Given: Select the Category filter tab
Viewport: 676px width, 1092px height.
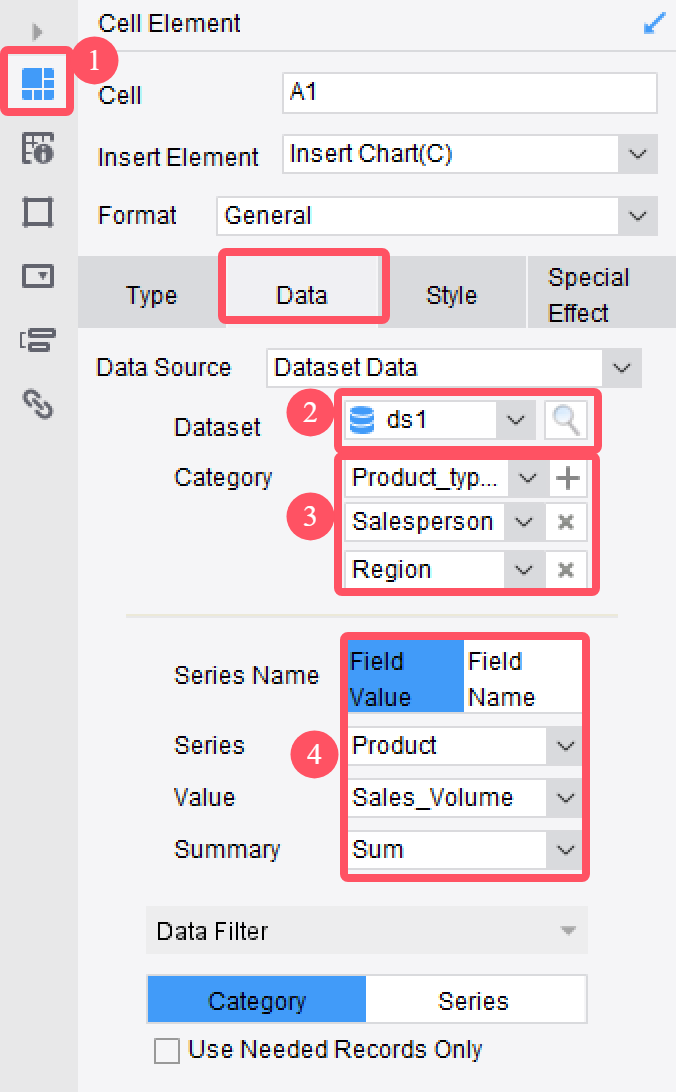Looking at the screenshot, I should click(x=257, y=1001).
